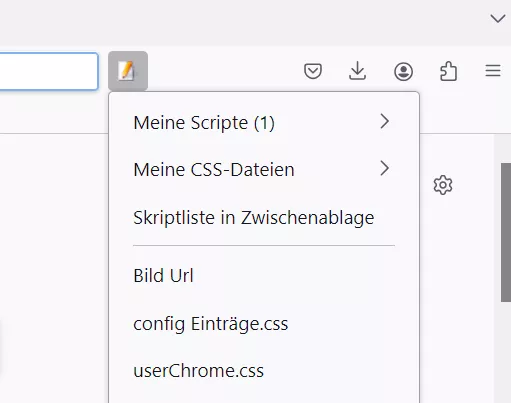Click the gear settings icon on page
Screen dimensions: 511x403
point(443,185)
